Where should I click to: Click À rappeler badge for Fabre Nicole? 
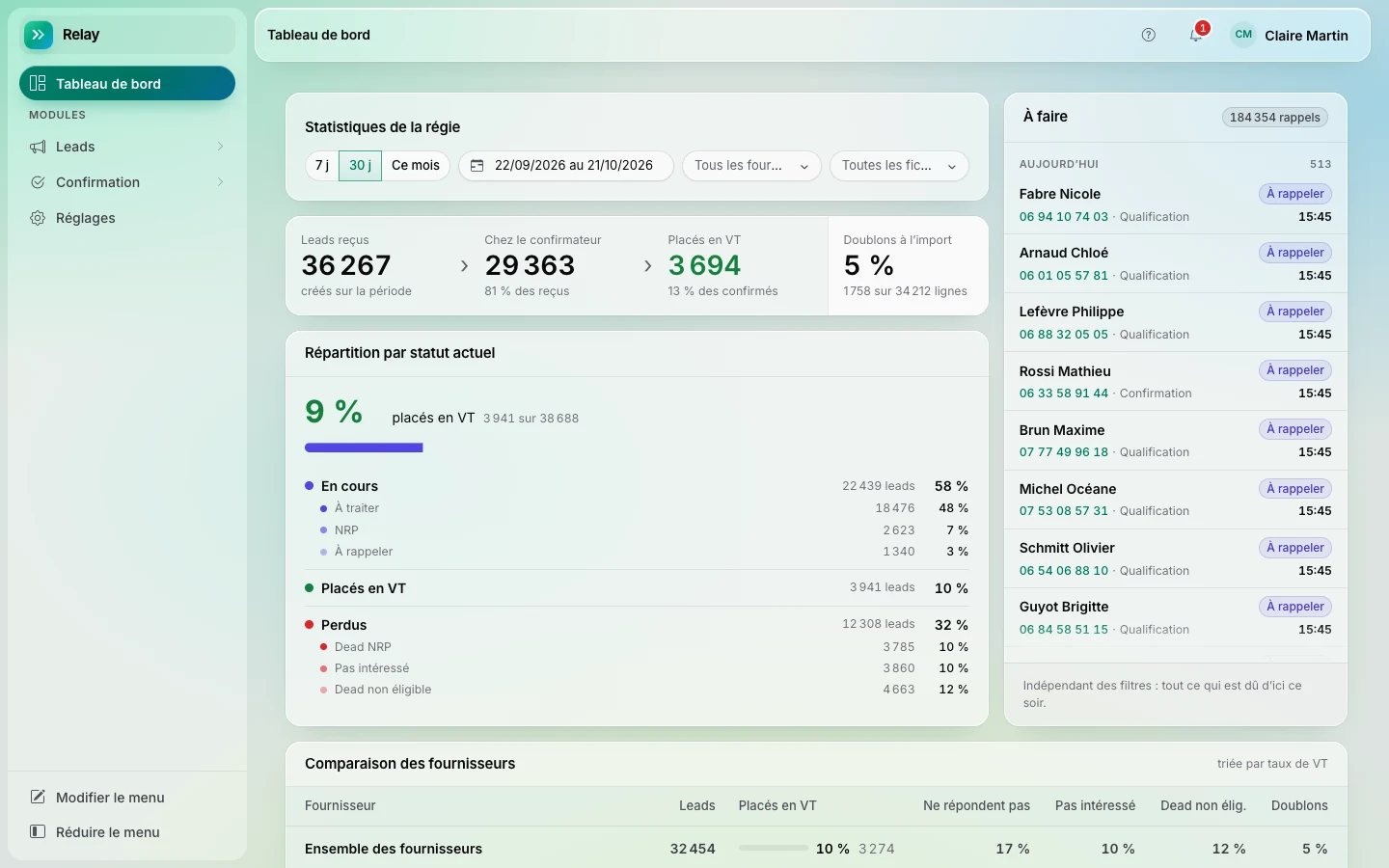point(1295,194)
